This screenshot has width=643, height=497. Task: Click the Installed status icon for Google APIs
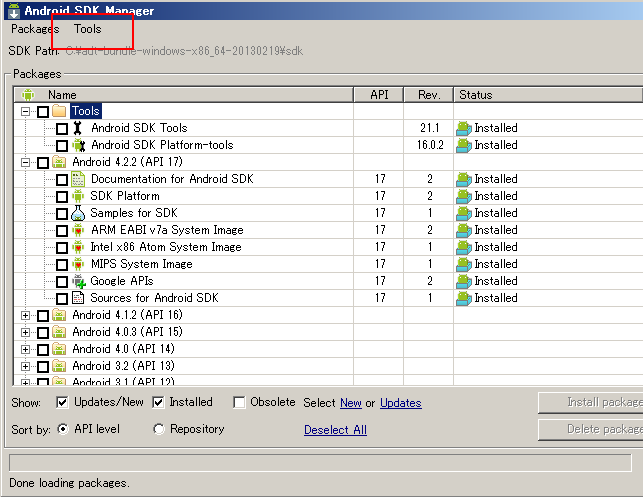(x=464, y=281)
